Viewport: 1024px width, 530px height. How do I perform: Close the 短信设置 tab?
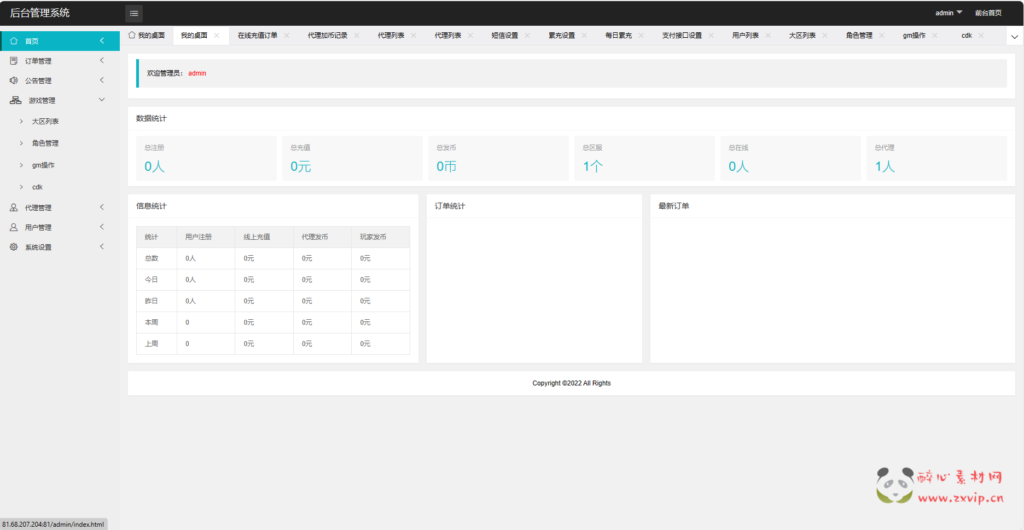[527, 35]
